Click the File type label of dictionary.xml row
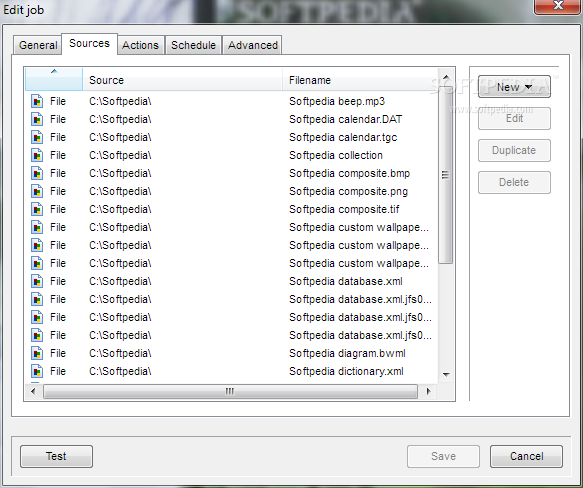 (x=58, y=371)
